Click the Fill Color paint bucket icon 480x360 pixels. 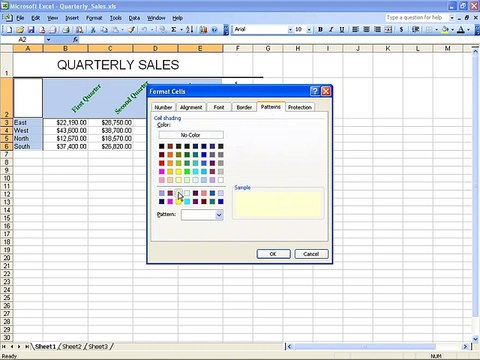point(445,30)
